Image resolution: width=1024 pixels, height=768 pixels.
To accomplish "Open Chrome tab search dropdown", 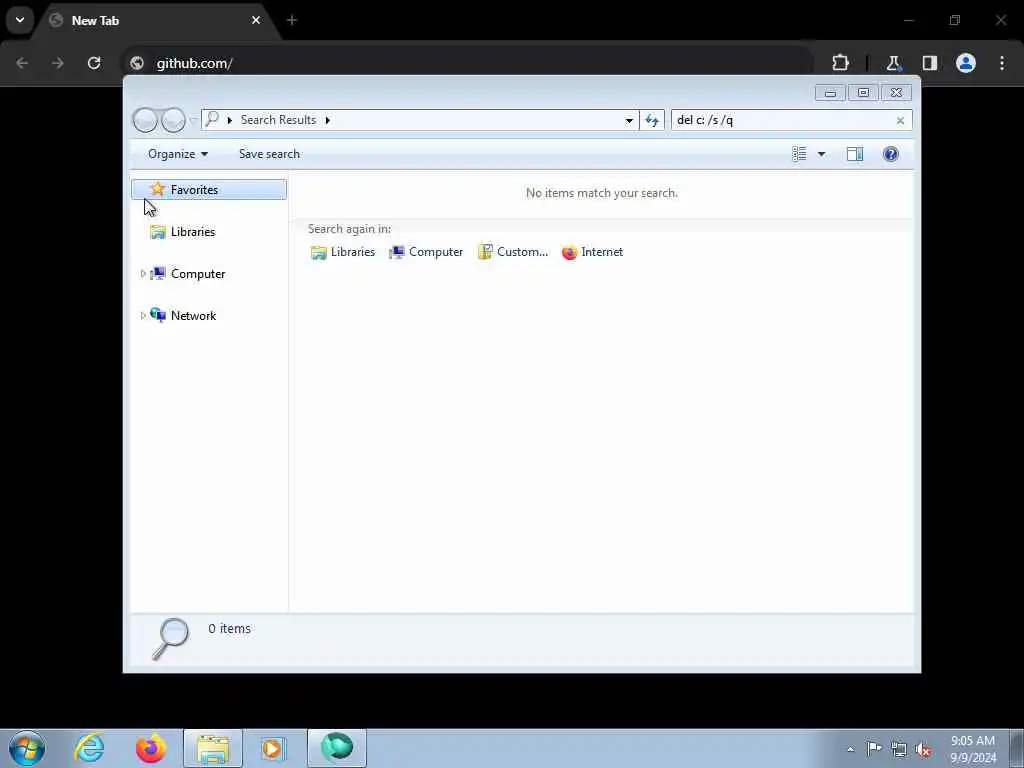I will pyautogui.click(x=20, y=20).
